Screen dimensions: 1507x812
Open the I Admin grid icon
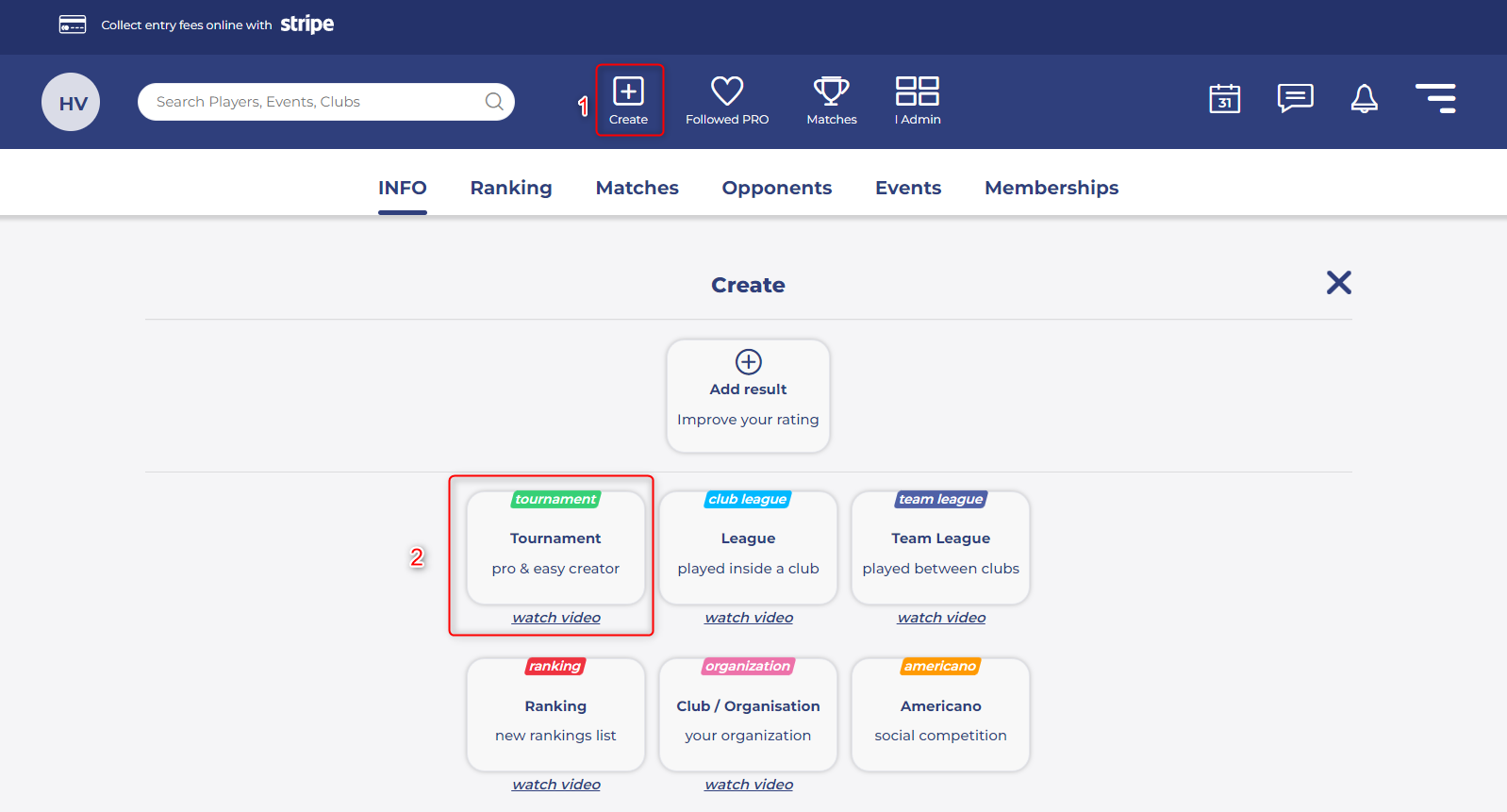[x=918, y=91]
